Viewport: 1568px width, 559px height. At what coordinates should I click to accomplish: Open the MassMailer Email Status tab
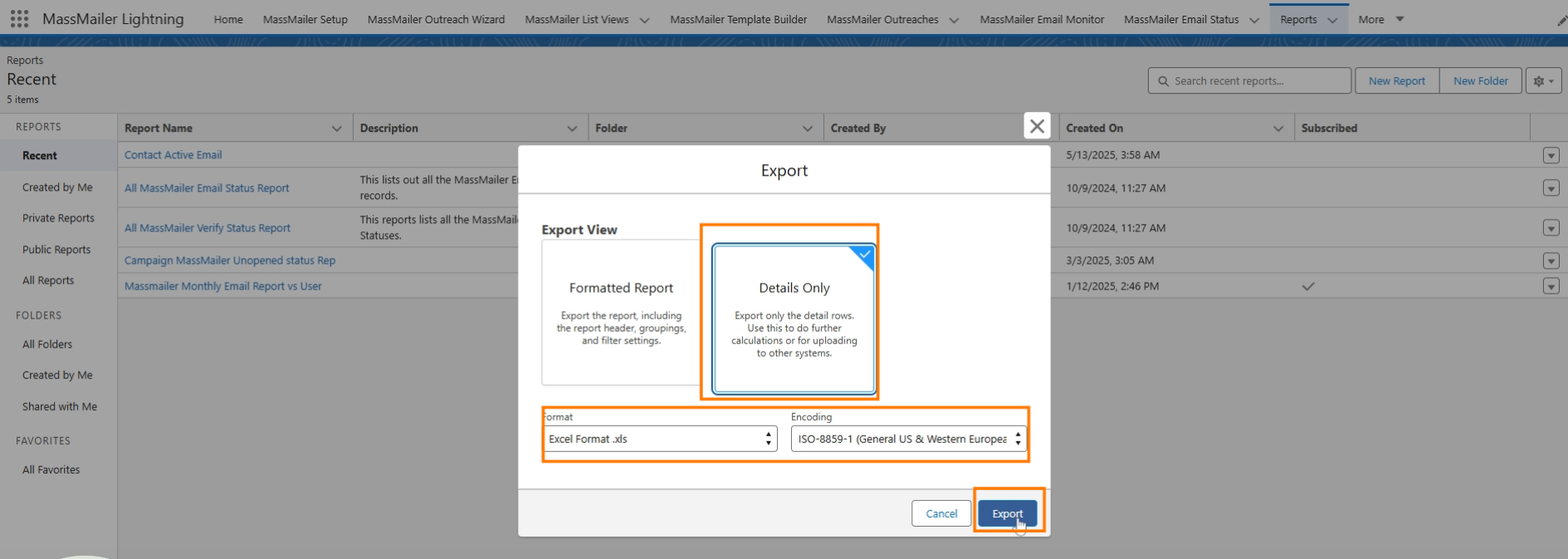point(1181,19)
